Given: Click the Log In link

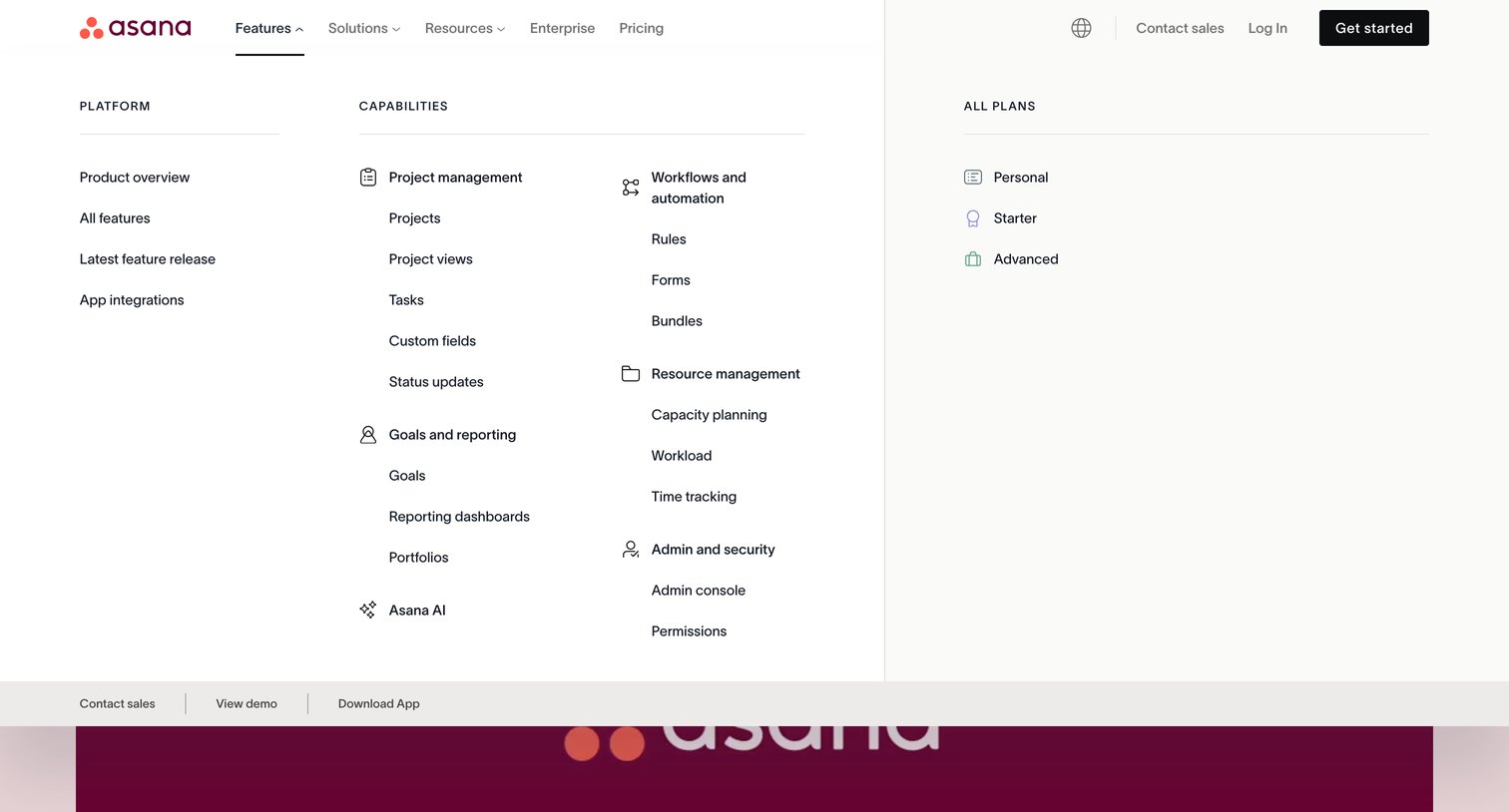Looking at the screenshot, I should coord(1267,28).
